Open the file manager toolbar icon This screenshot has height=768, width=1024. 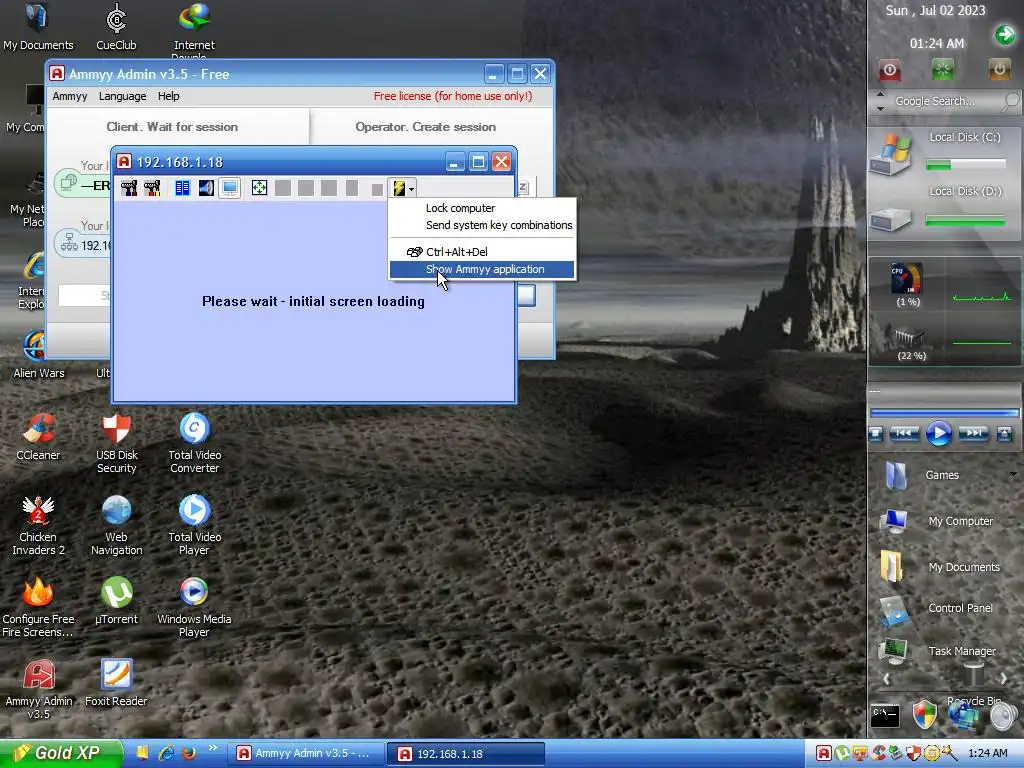tap(182, 188)
